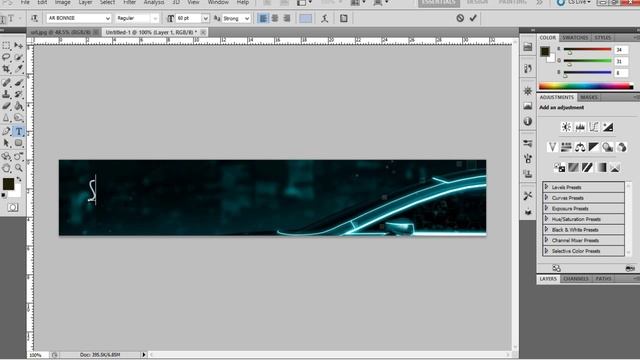
Task: Open the Layer menu
Action: [x=85, y=2]
